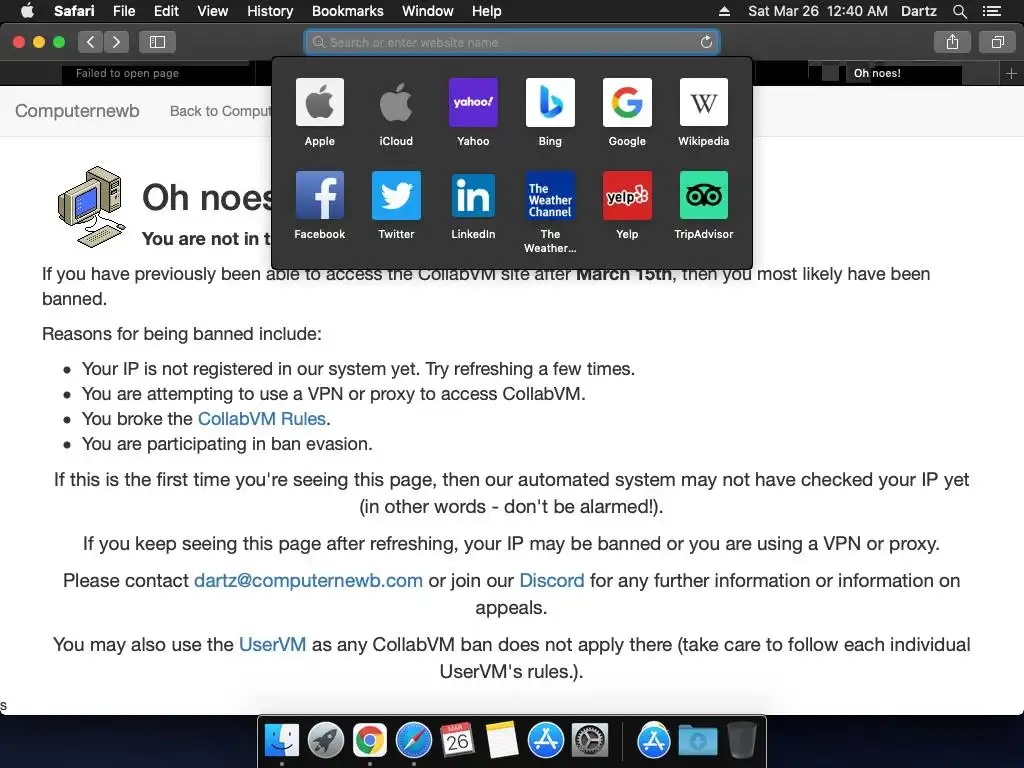Screen dimensions: 1024x768
Task: Open the CollabVM Rules link
Action: pyautogui.click(x=262, y=419)
